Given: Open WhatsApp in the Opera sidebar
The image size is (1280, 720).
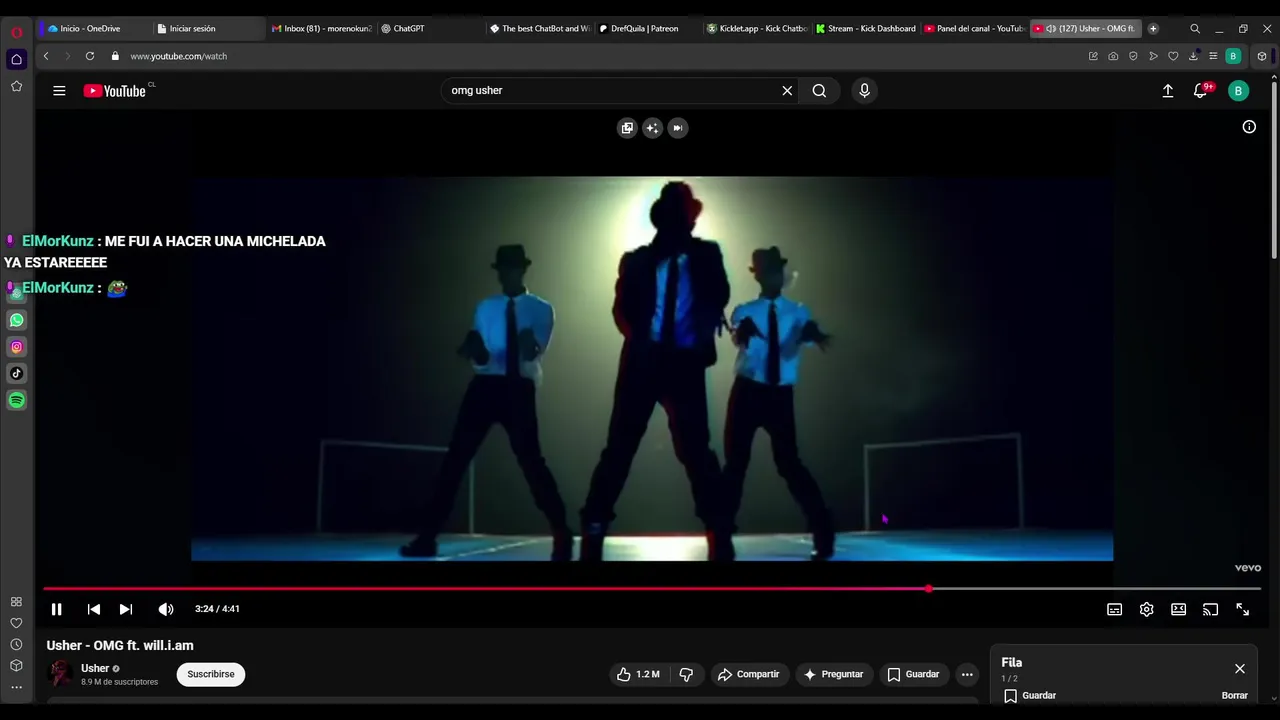Looking at the screenshot, I should click(x=16, y=320).
